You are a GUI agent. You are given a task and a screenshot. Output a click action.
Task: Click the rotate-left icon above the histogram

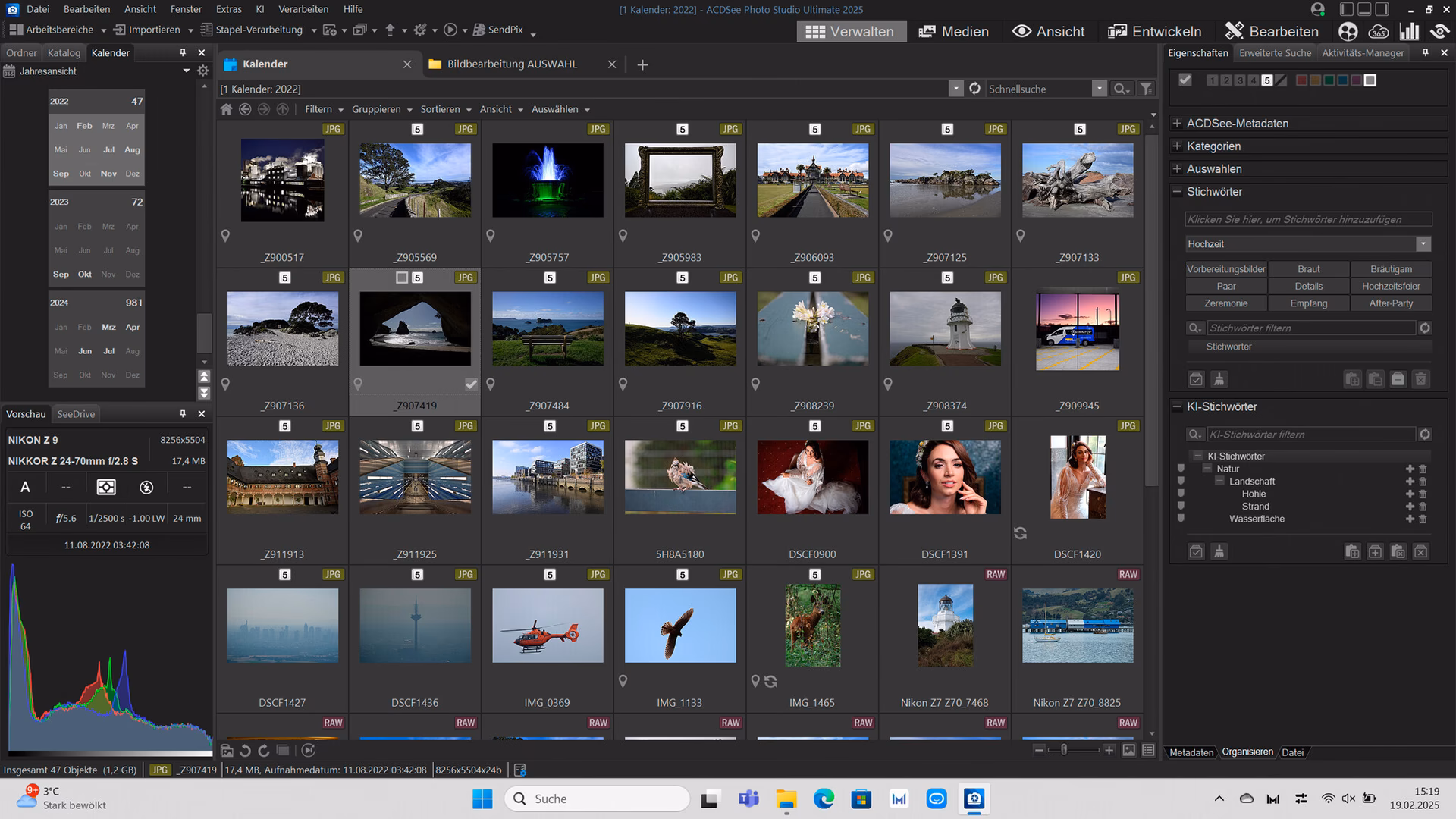[244, 751]
